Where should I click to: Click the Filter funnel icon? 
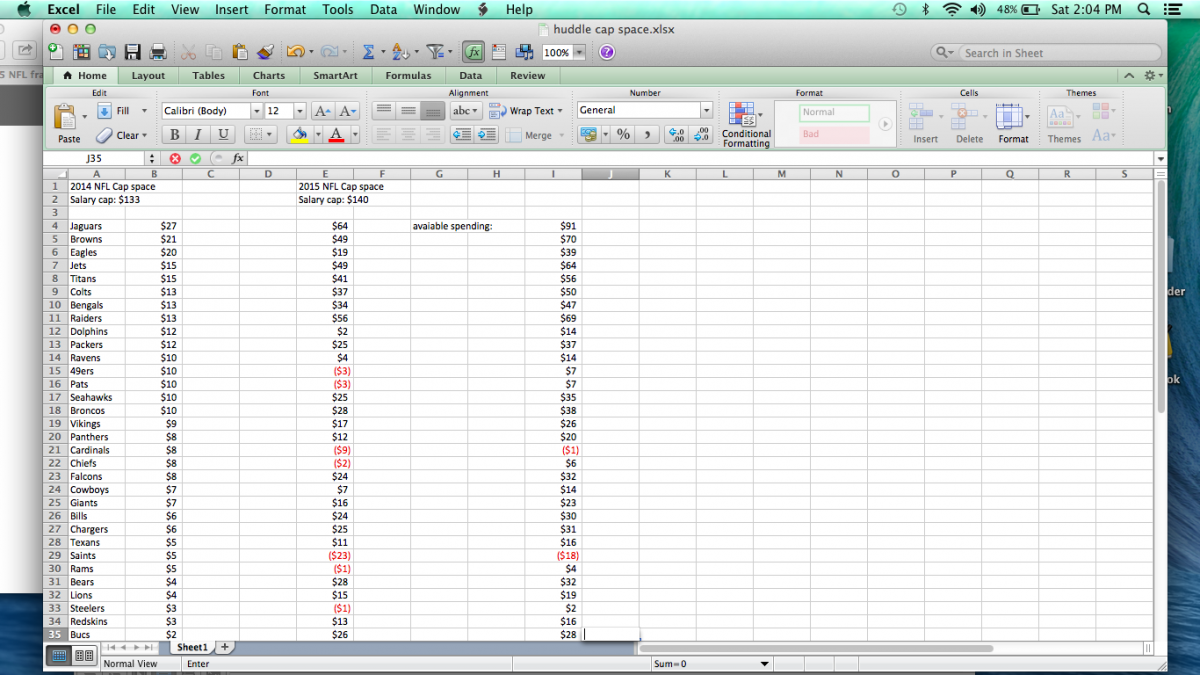coord(434,52)
